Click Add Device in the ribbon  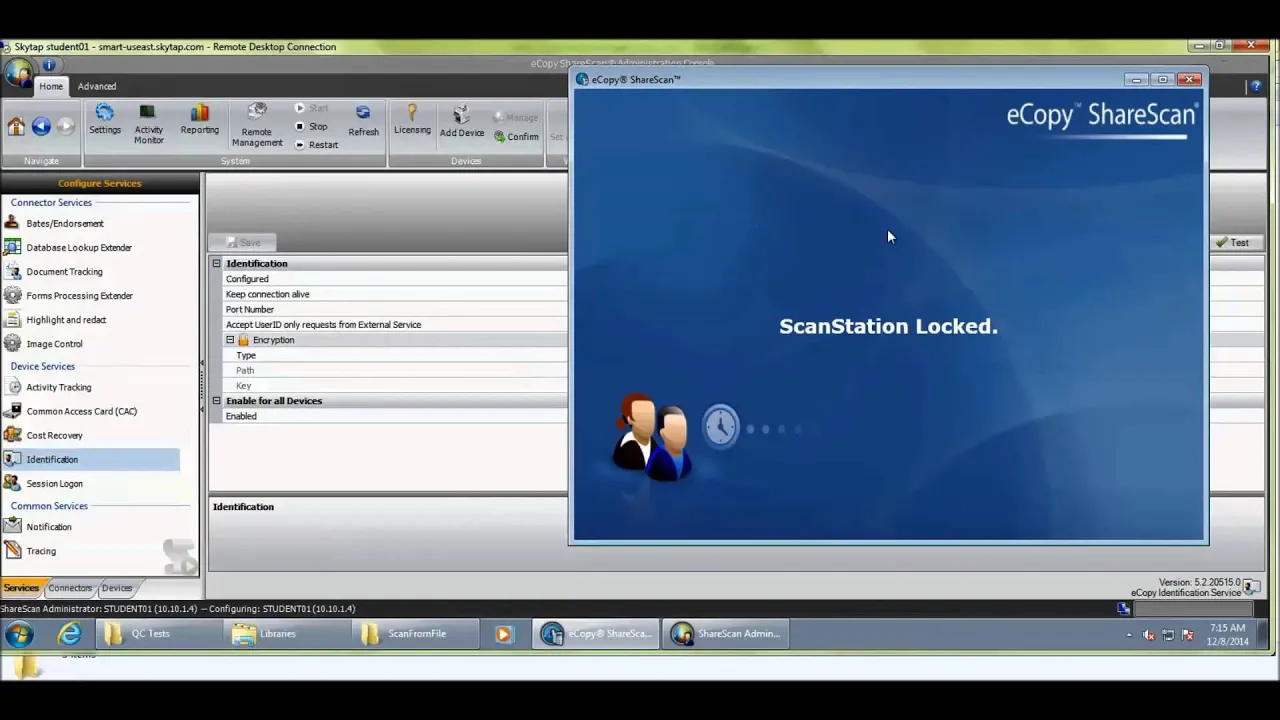pyautogui.click(x=462, y=122)
